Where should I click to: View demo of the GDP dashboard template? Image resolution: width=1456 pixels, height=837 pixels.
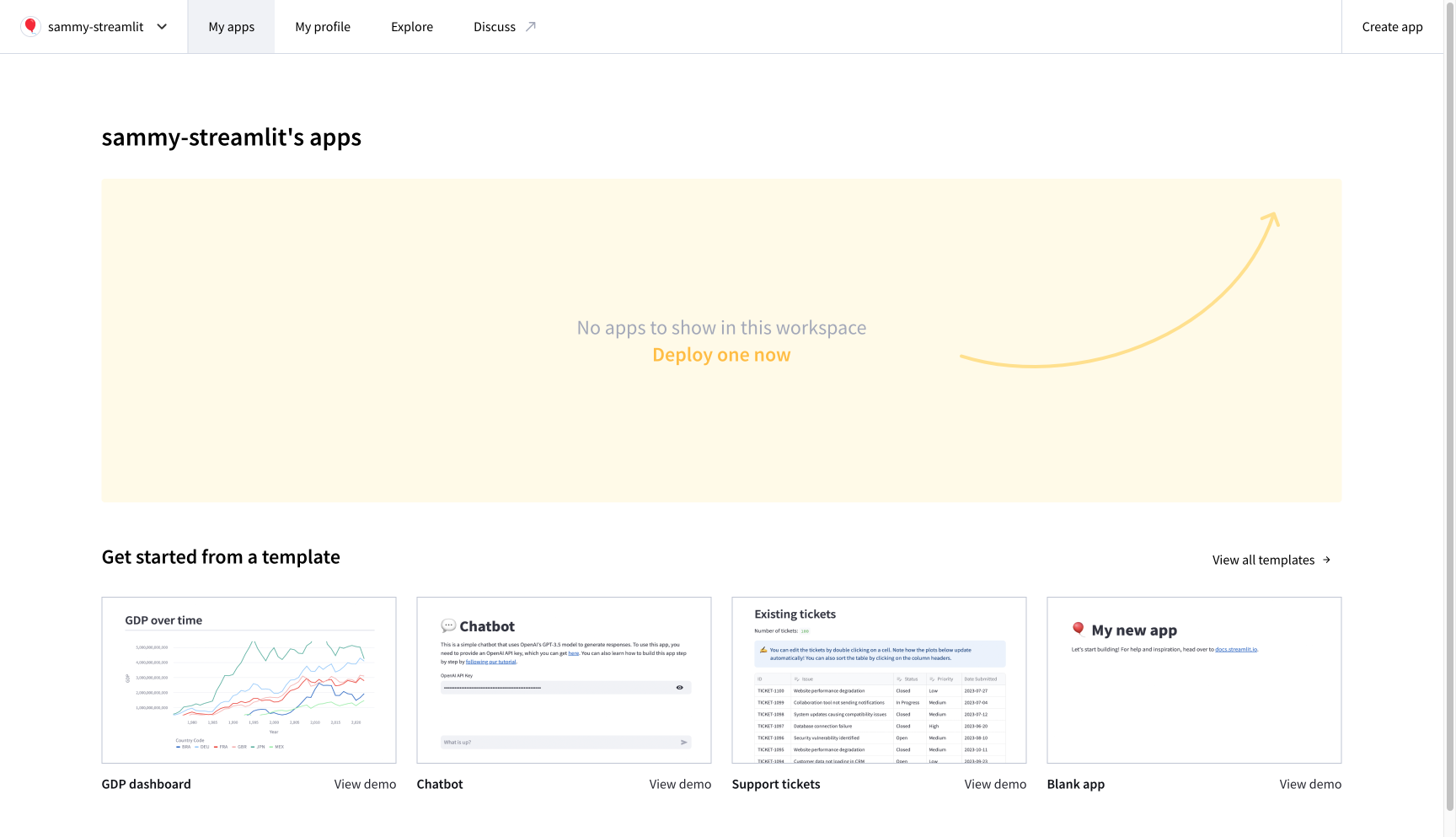pos(365,784)
